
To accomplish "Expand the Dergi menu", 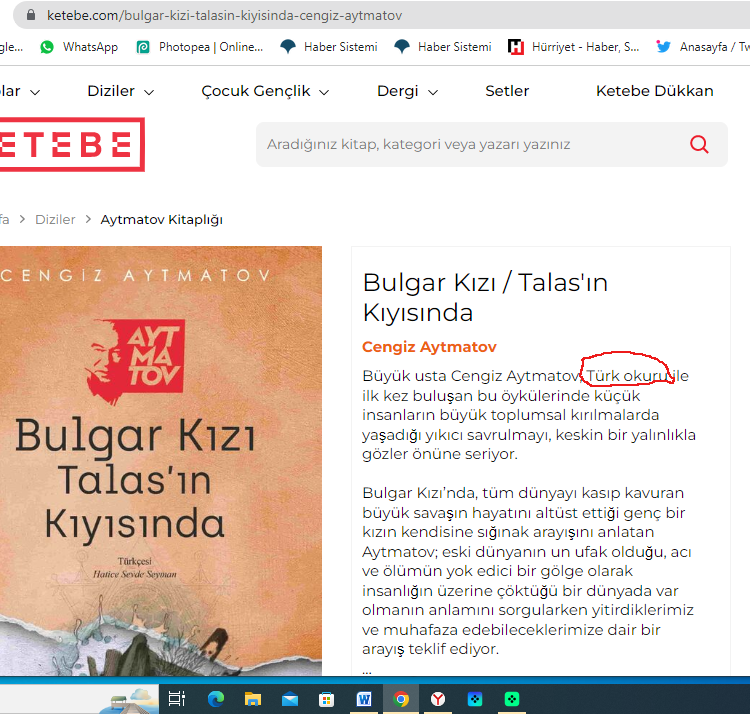I will tap(407, 91).
